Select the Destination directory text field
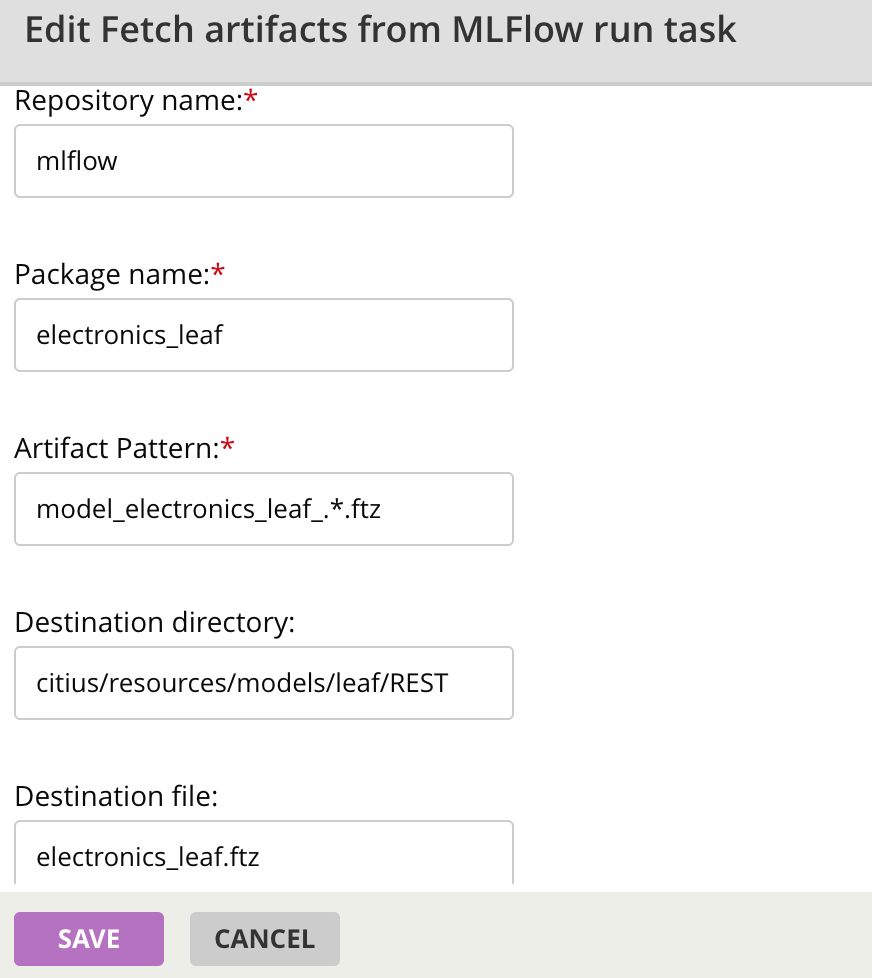 coord(263,683)
